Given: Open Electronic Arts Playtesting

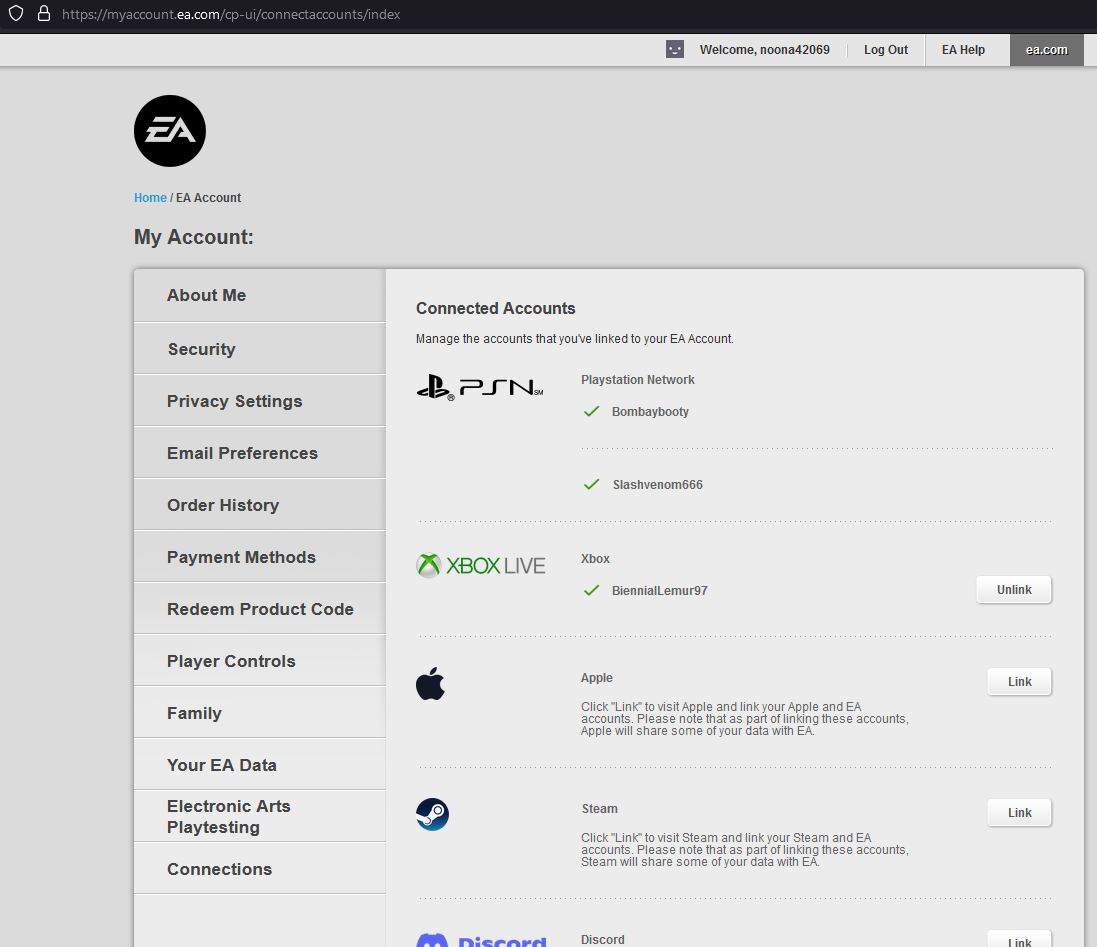Looking at the screenshot, I should [260, 816].
